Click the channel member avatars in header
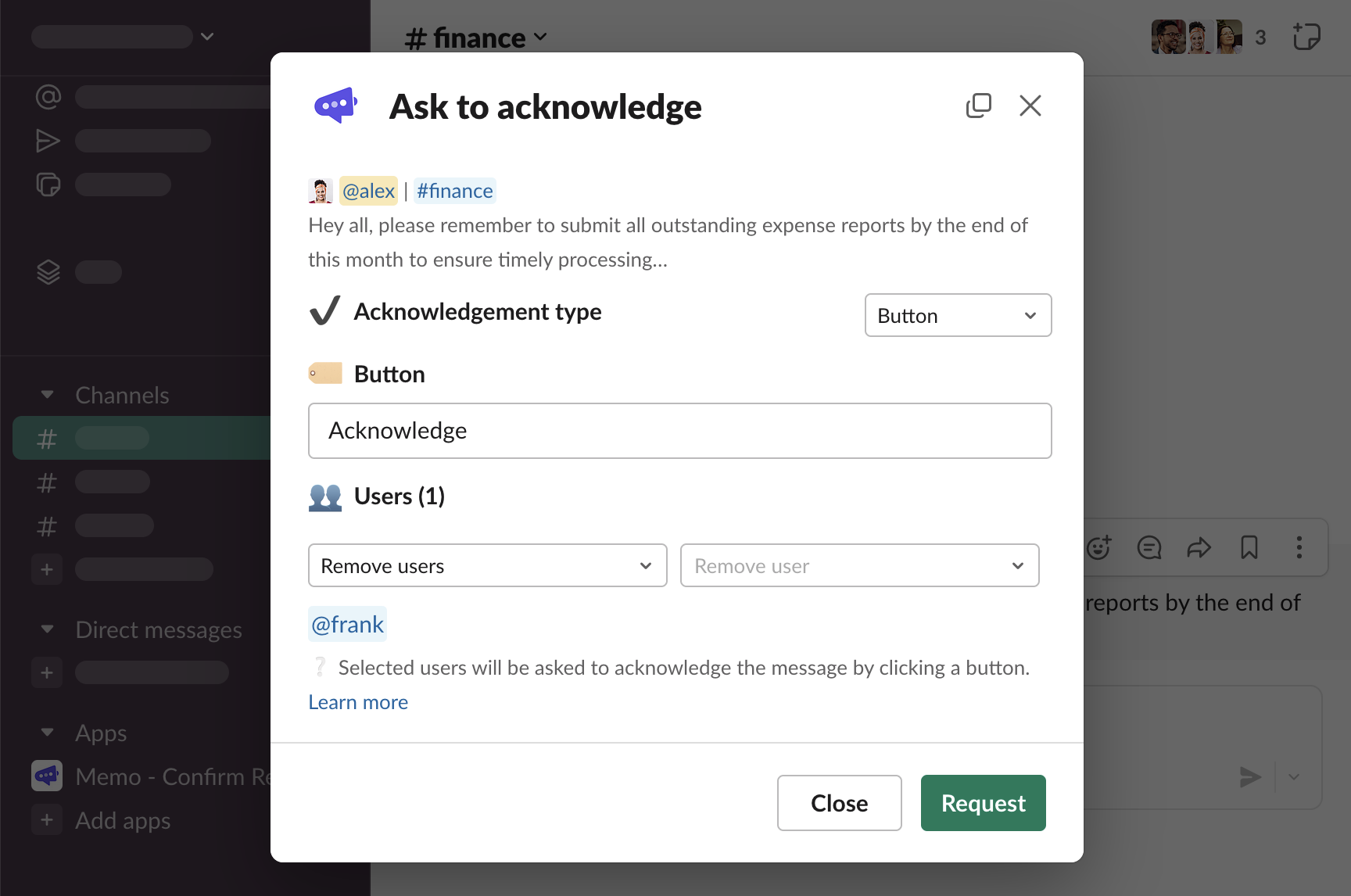The image size is (1351, 896). (1196, 37)
